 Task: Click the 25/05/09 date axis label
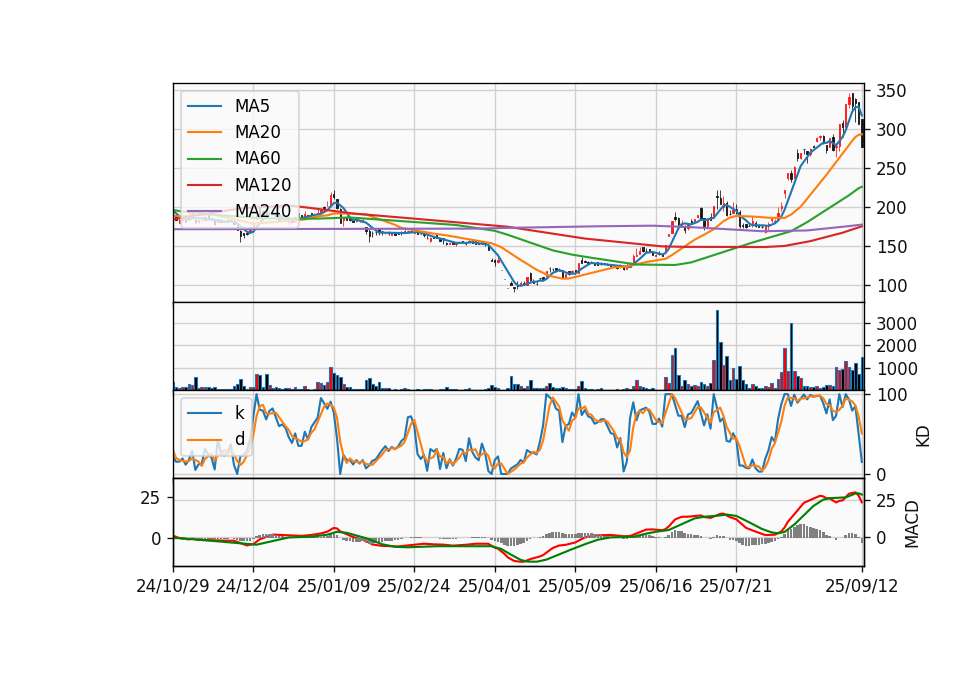(x=575, y=586)
